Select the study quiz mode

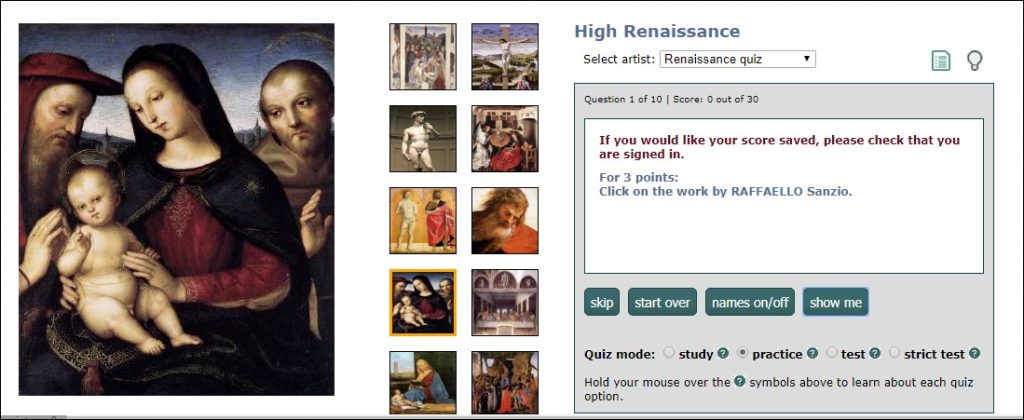[669, 353]
